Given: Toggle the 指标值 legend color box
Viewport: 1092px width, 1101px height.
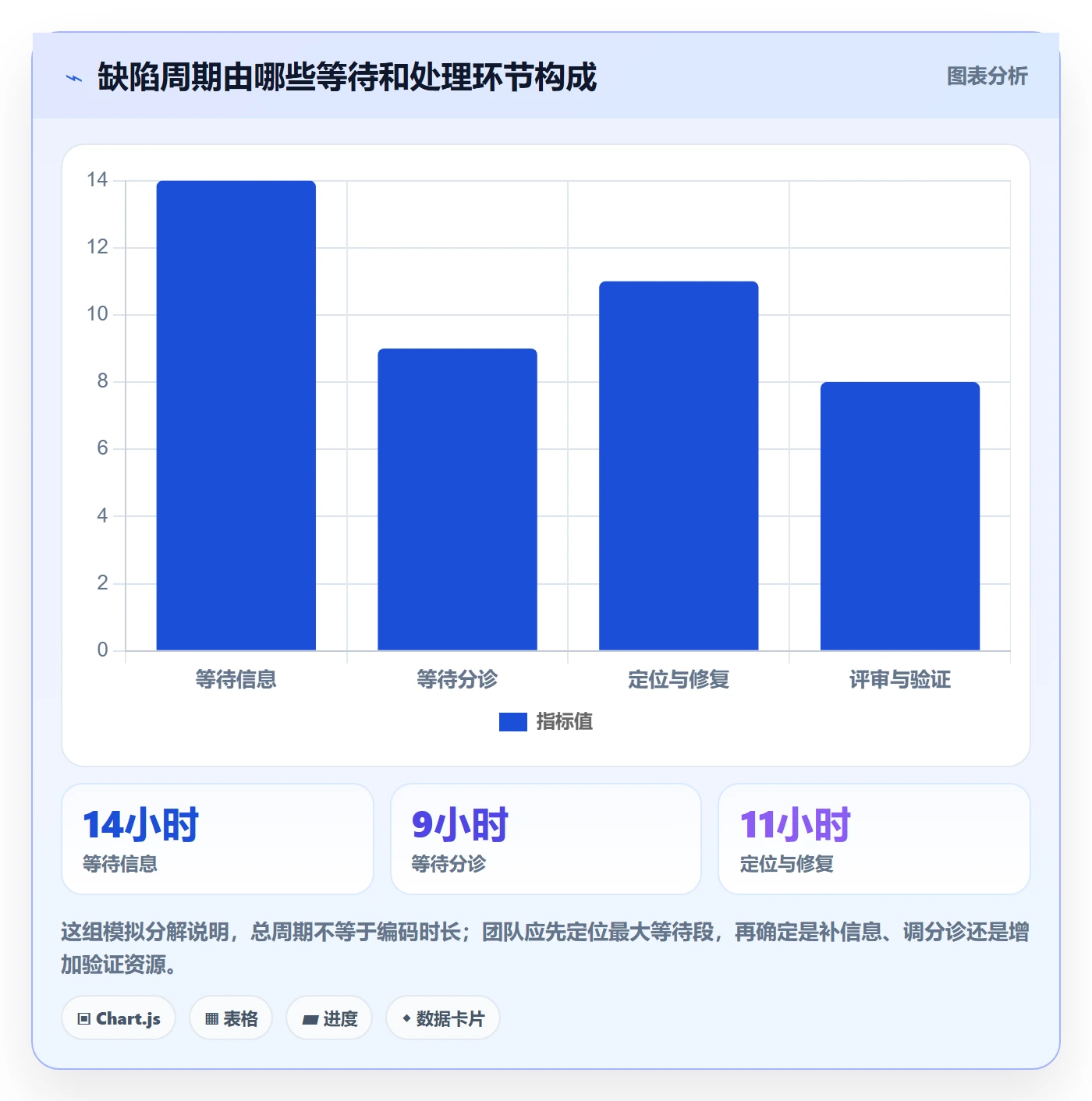Looking at the screenshot, I should (512, 722).
